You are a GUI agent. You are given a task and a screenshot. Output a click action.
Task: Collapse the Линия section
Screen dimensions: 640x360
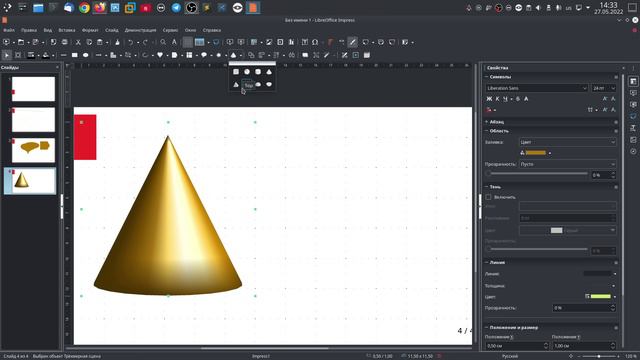point(487,262)
